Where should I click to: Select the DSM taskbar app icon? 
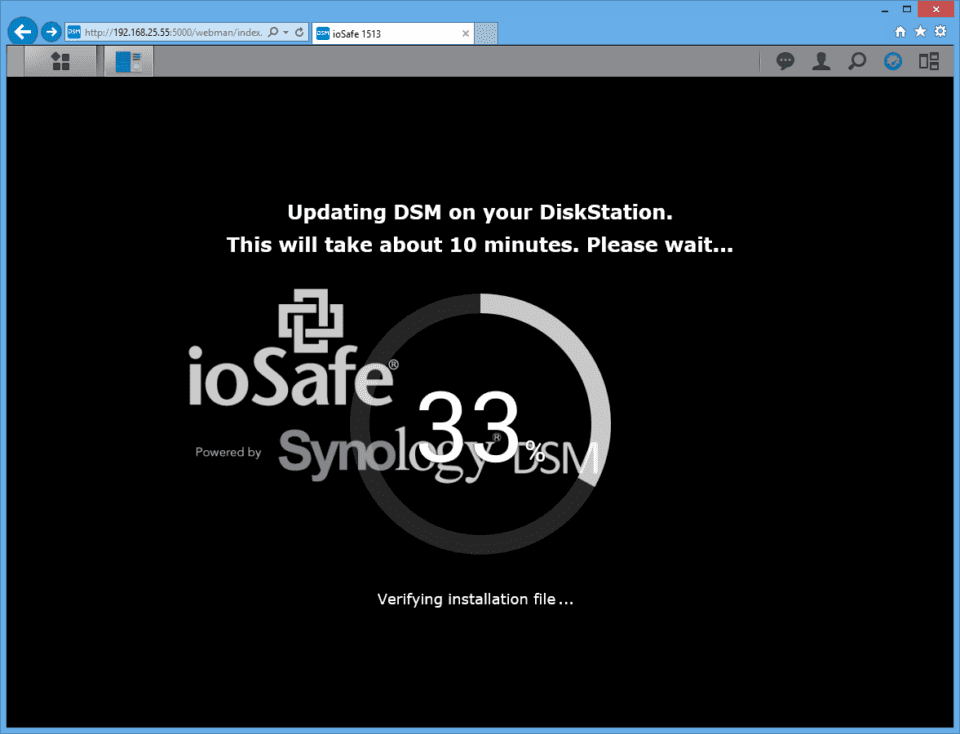tap(129, 61)
